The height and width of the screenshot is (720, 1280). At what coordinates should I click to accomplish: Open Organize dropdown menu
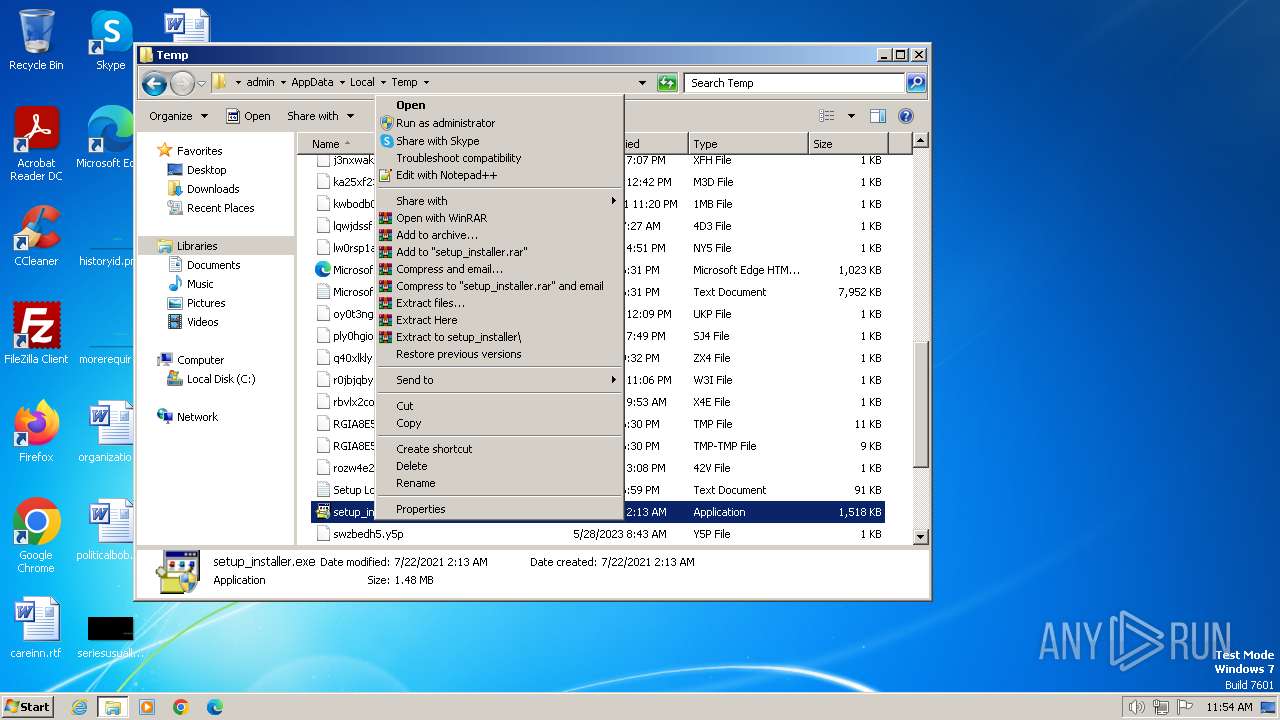[178, 116]
